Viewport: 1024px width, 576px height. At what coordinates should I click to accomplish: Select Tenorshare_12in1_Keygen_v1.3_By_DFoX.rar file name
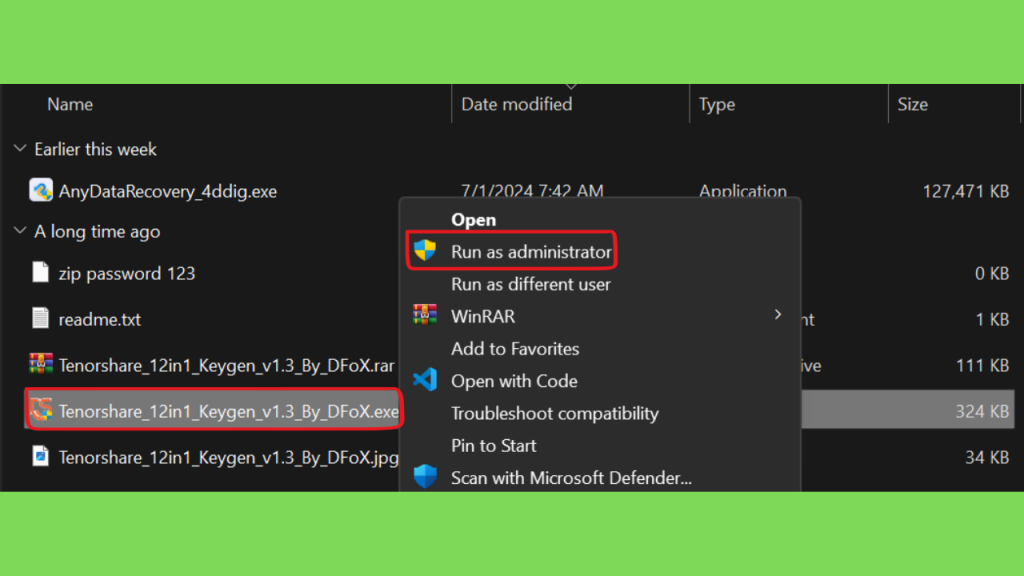point(227,365)
